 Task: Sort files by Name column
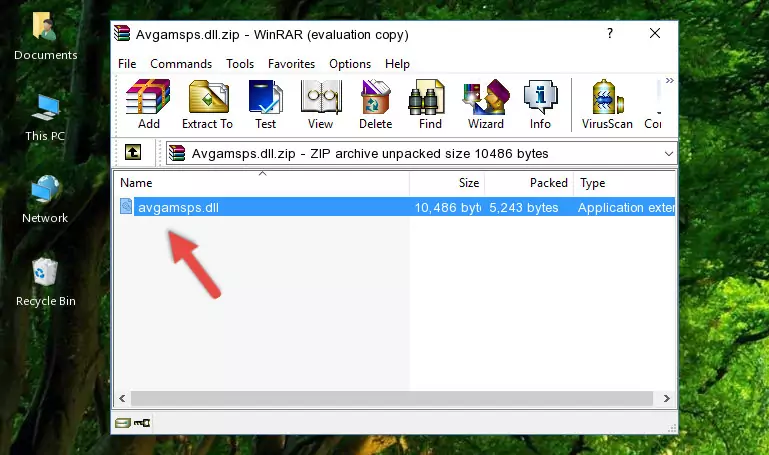262,183
